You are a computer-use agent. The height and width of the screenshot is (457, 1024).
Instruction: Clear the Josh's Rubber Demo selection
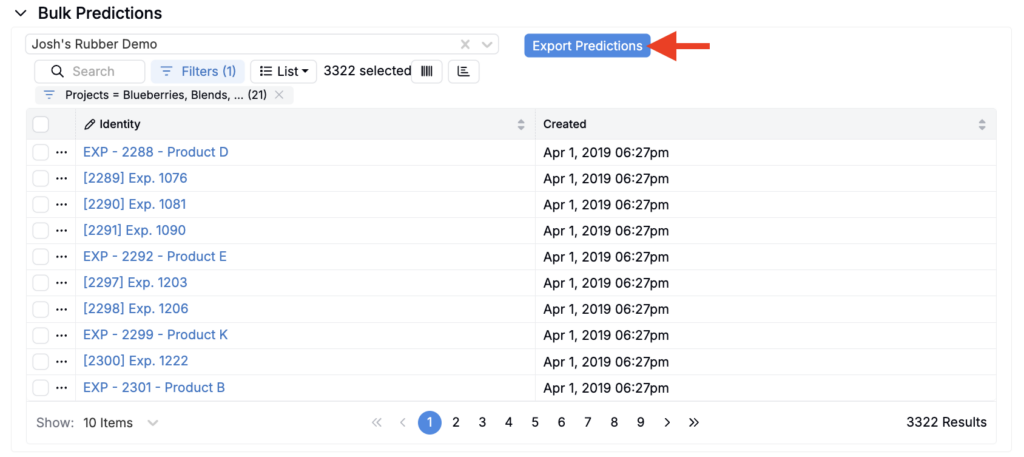(x=465, y=45)
